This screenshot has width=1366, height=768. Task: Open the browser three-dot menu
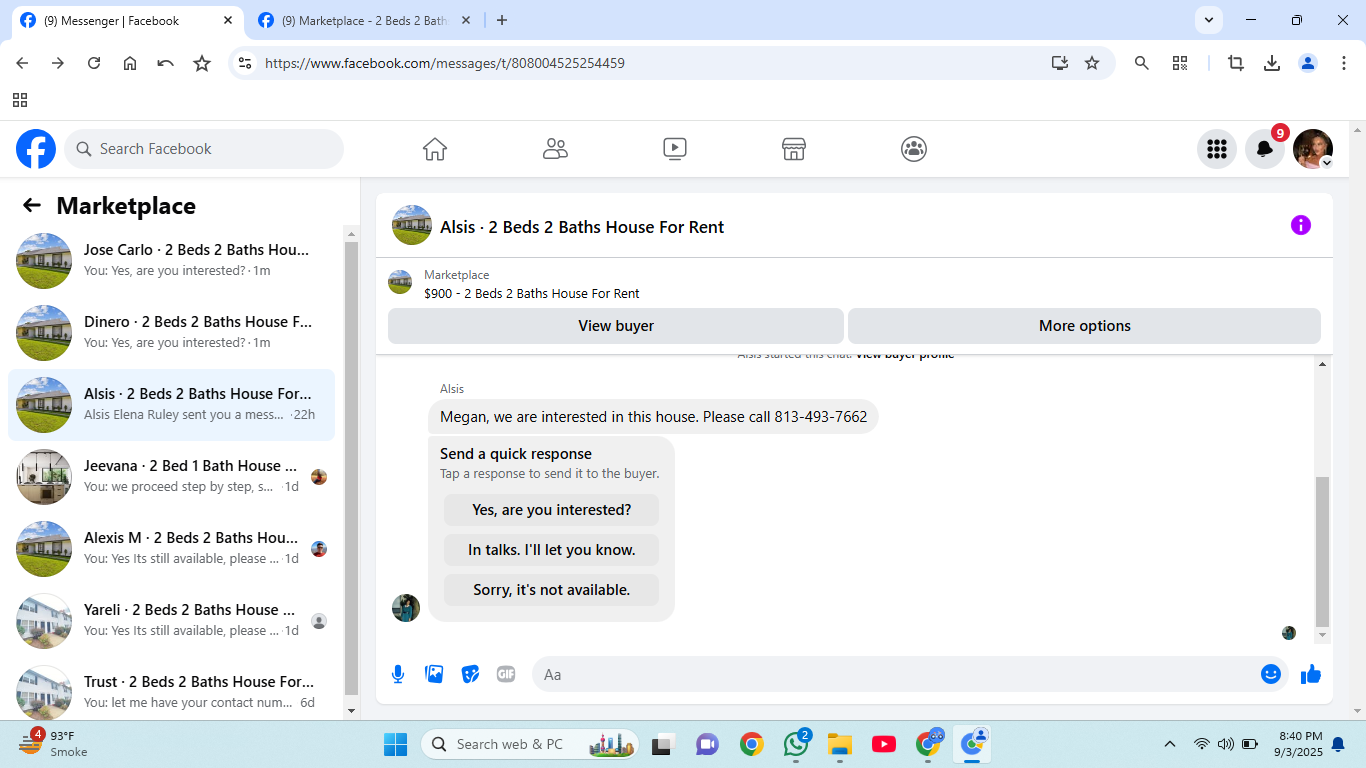1344,63
